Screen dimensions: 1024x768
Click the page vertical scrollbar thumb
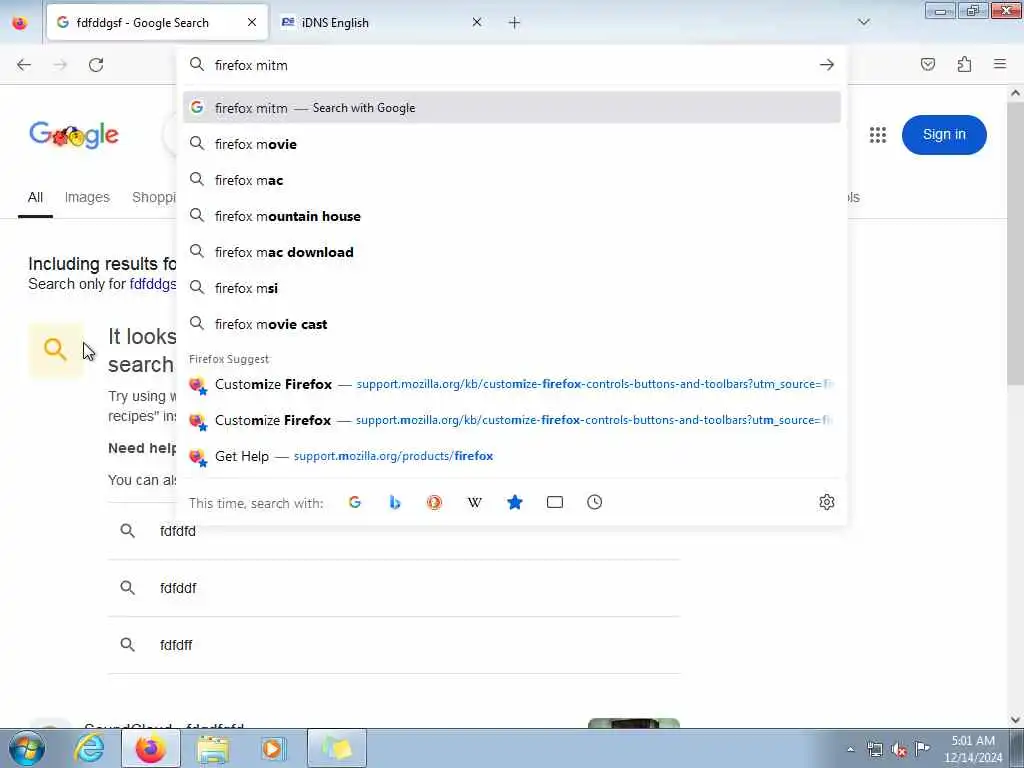(1015, 243)
